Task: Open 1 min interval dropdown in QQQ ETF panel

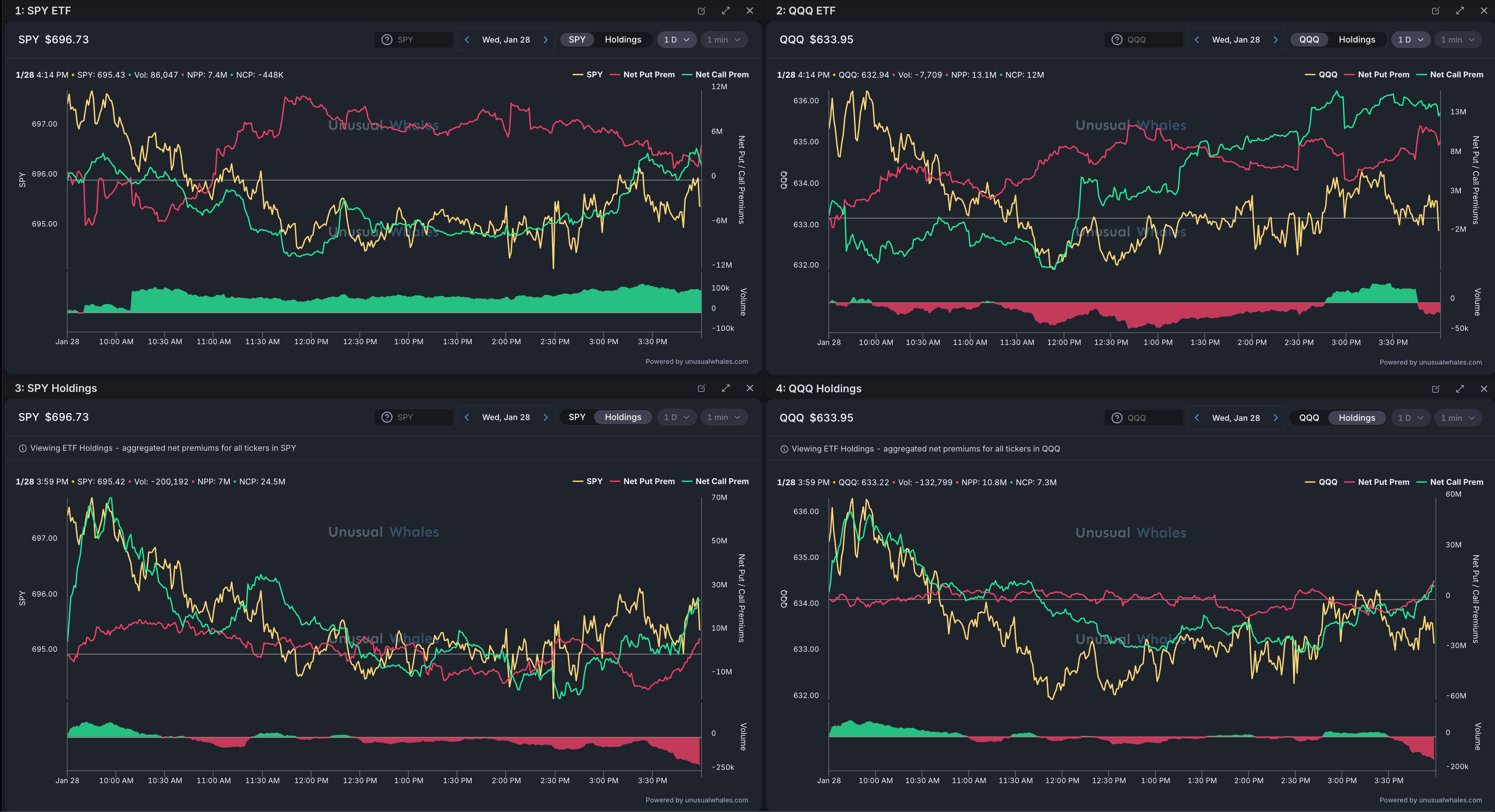Action: (x=1457, y=40)
